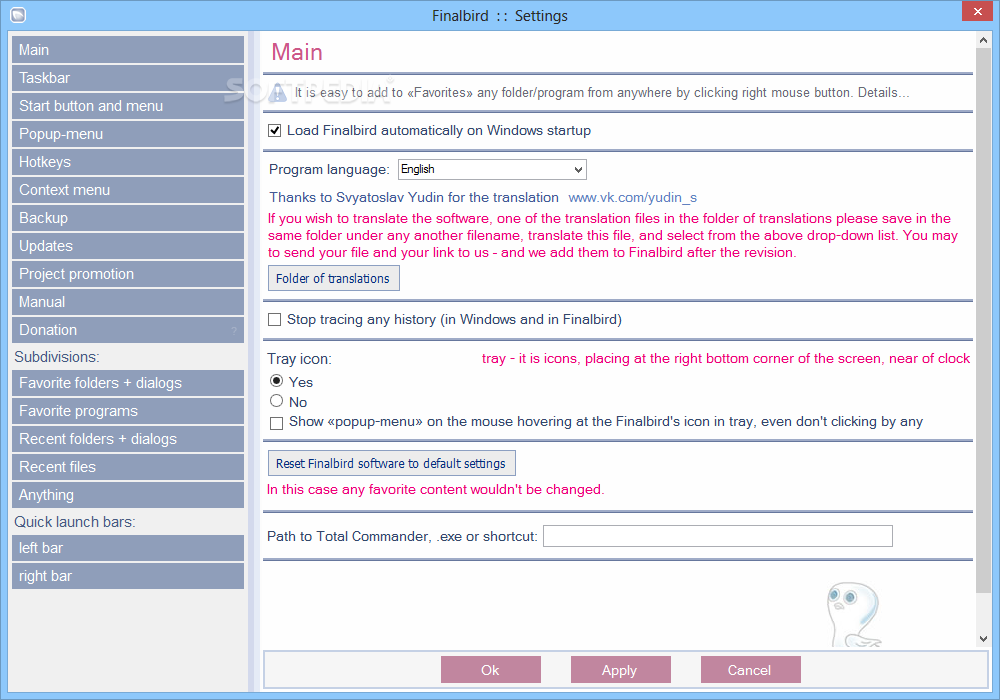Screen dimensions: 1000x700
Task: Click the "Quick launch bars:" heading text
Action: (x=75, y=522)
